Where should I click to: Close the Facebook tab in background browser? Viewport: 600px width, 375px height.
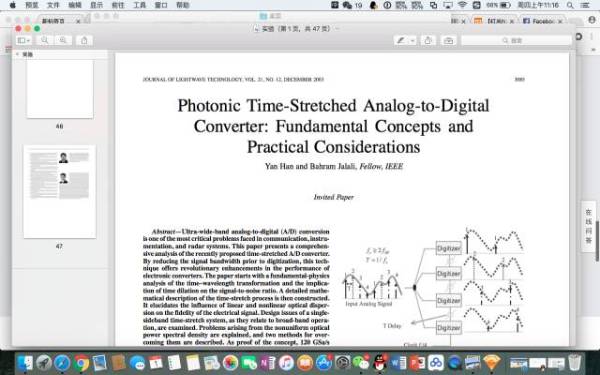coord(560,21)
